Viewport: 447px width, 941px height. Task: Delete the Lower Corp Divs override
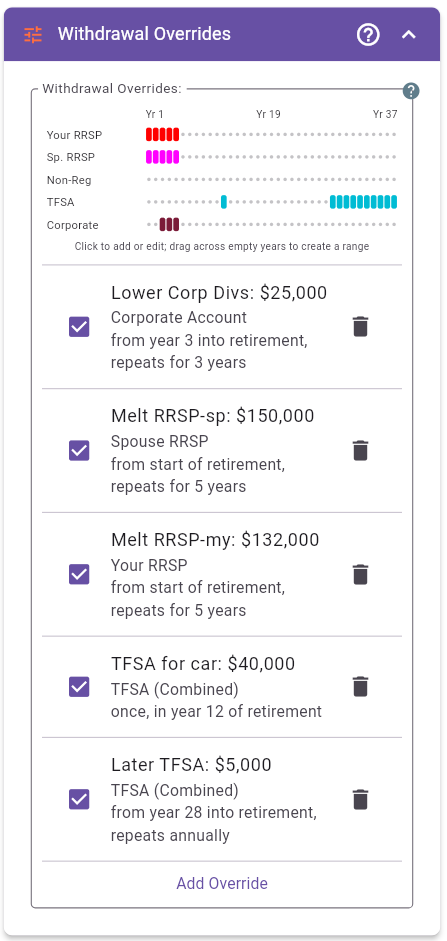[360, 327]
